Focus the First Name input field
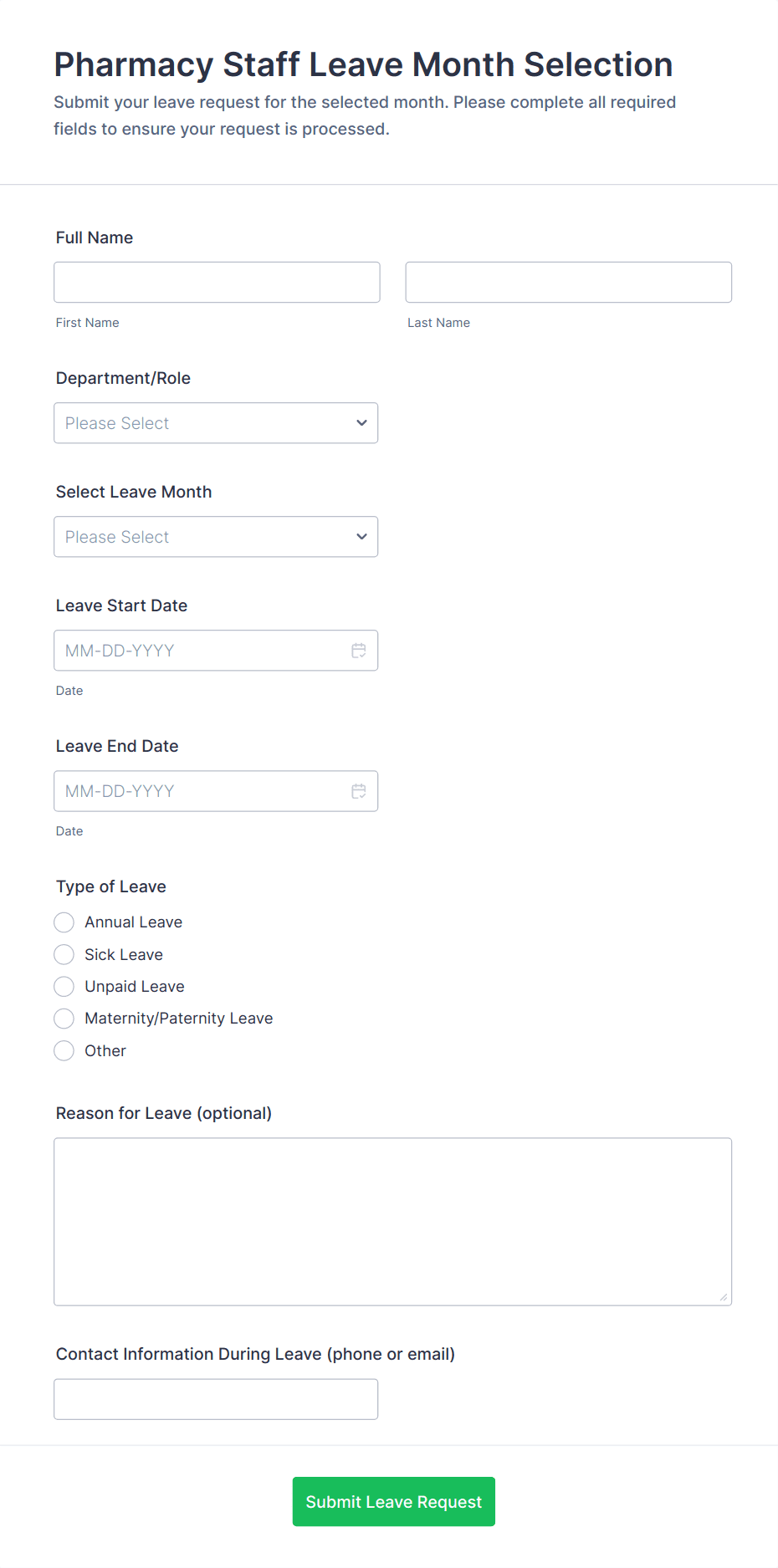Viewport: 778px width, 1568px height. point(217,283)
